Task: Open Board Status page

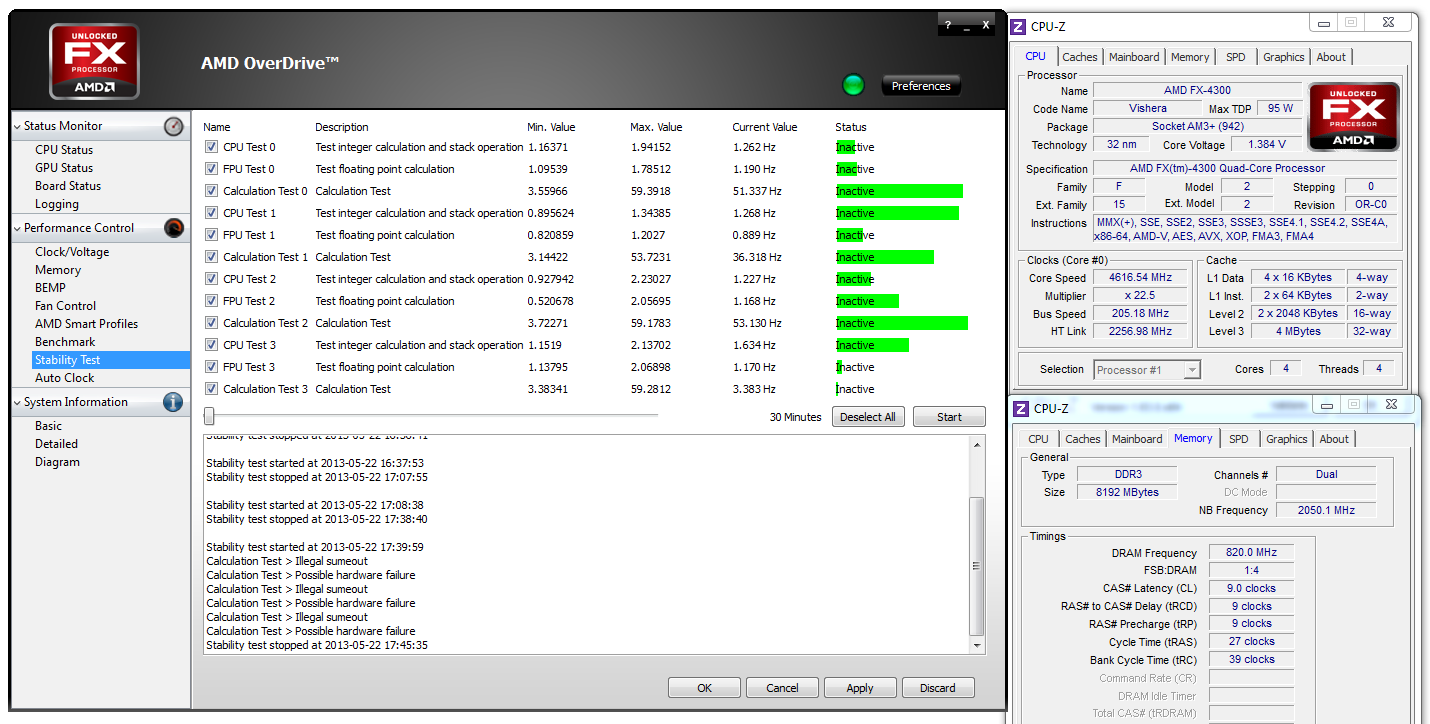Action: (x=68, y=186)
